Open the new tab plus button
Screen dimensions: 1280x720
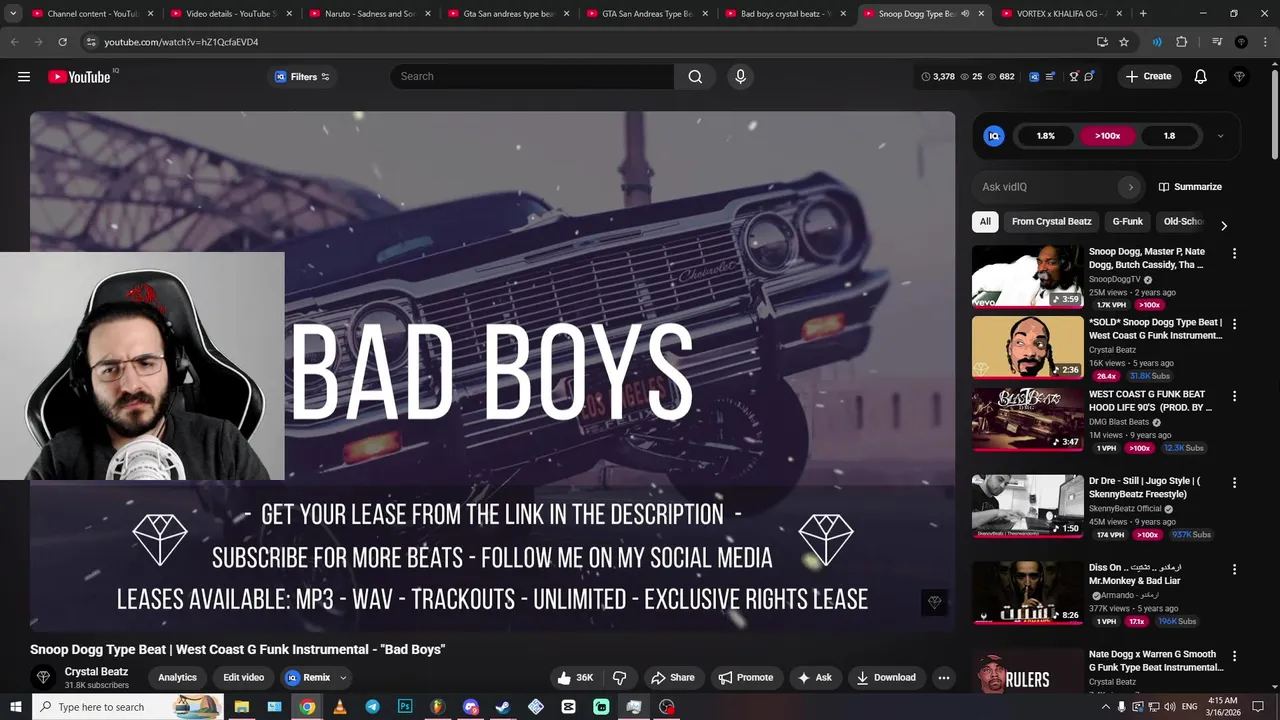pos(1143,14)
